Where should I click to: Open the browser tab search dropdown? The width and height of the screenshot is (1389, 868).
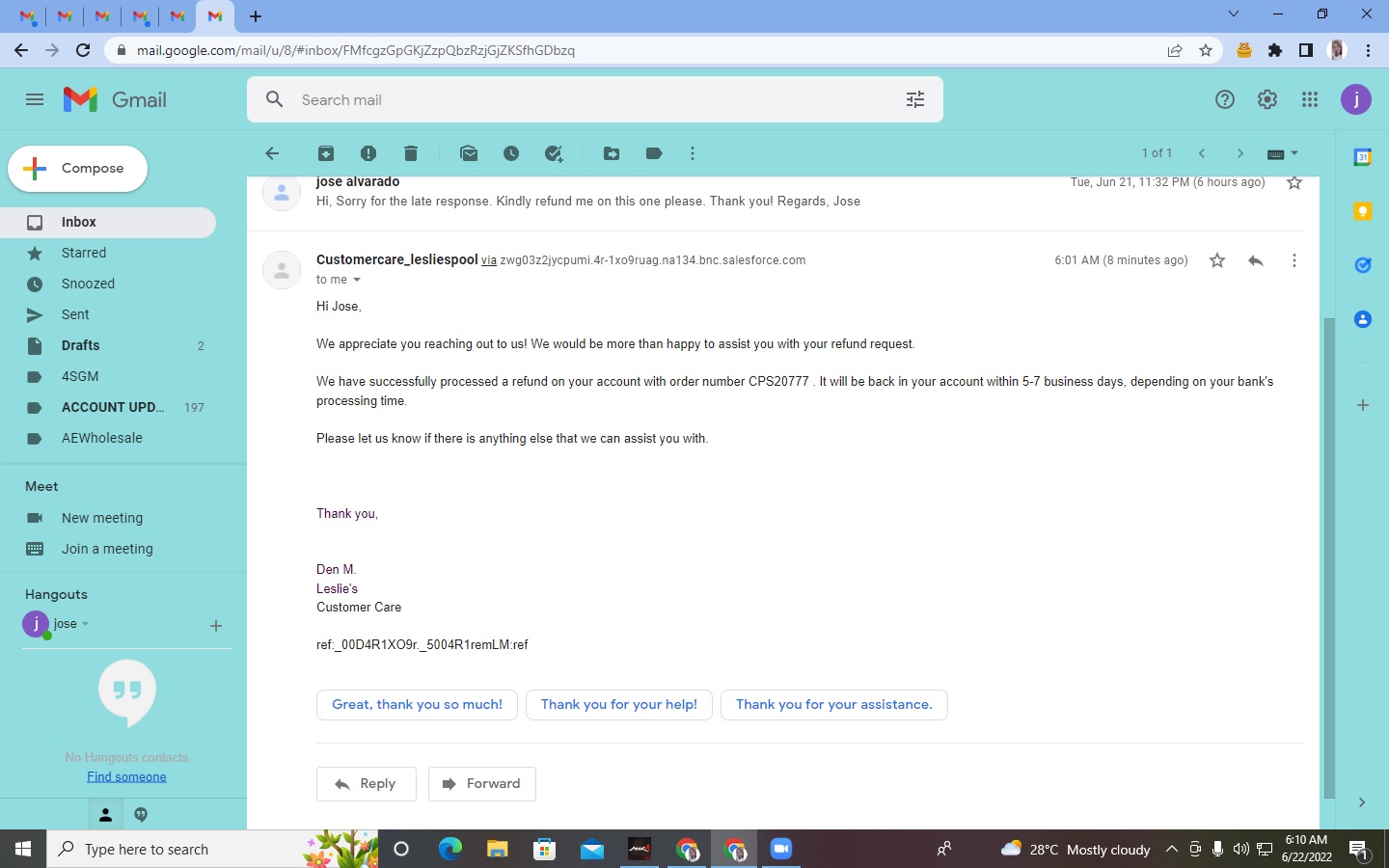1234,14
